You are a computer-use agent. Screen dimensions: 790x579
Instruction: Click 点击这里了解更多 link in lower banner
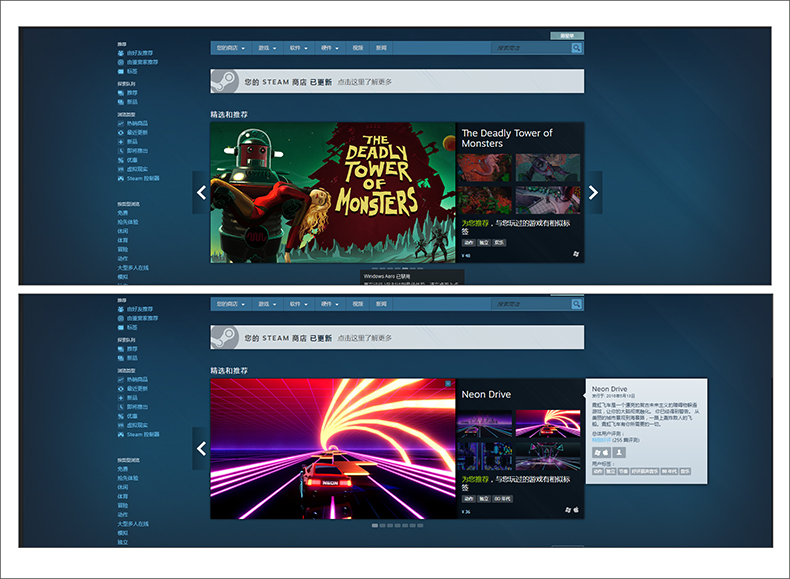364,338
